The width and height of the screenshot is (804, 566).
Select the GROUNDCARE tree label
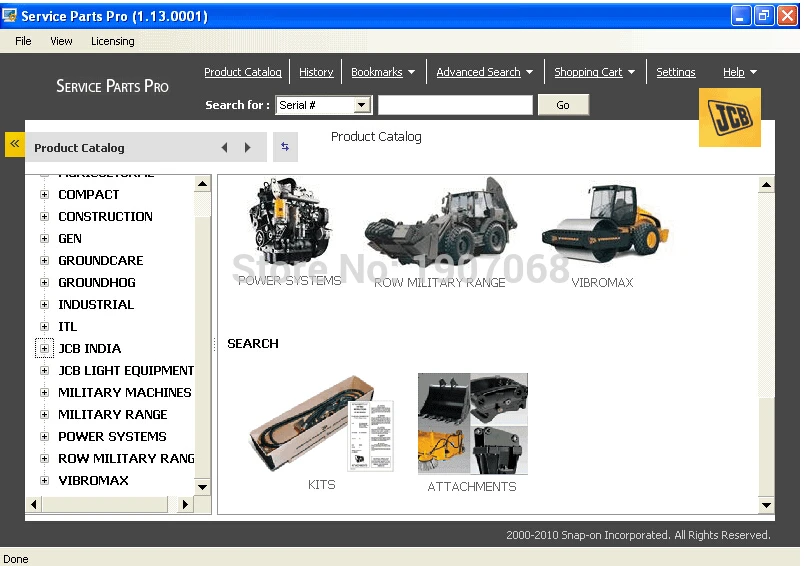[x=101, y=261]
